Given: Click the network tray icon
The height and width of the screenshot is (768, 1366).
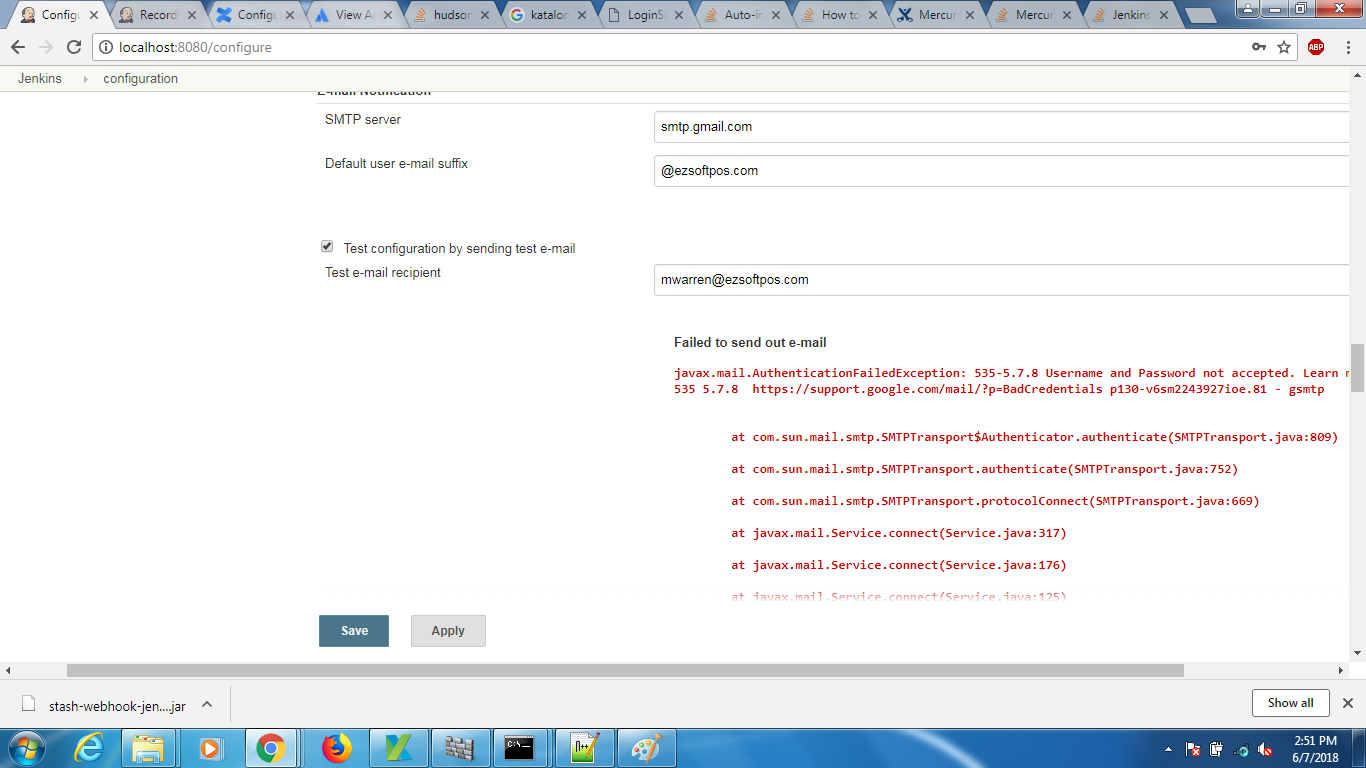Looking at the screenshot, I should (x=1241, y=749).
